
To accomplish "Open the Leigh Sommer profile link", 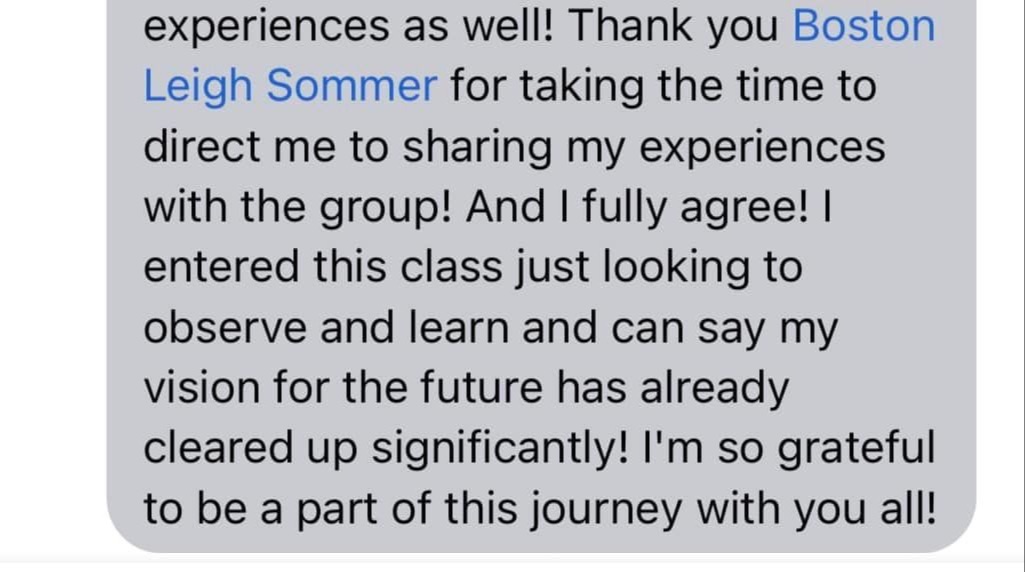I will tap(290, 86).
